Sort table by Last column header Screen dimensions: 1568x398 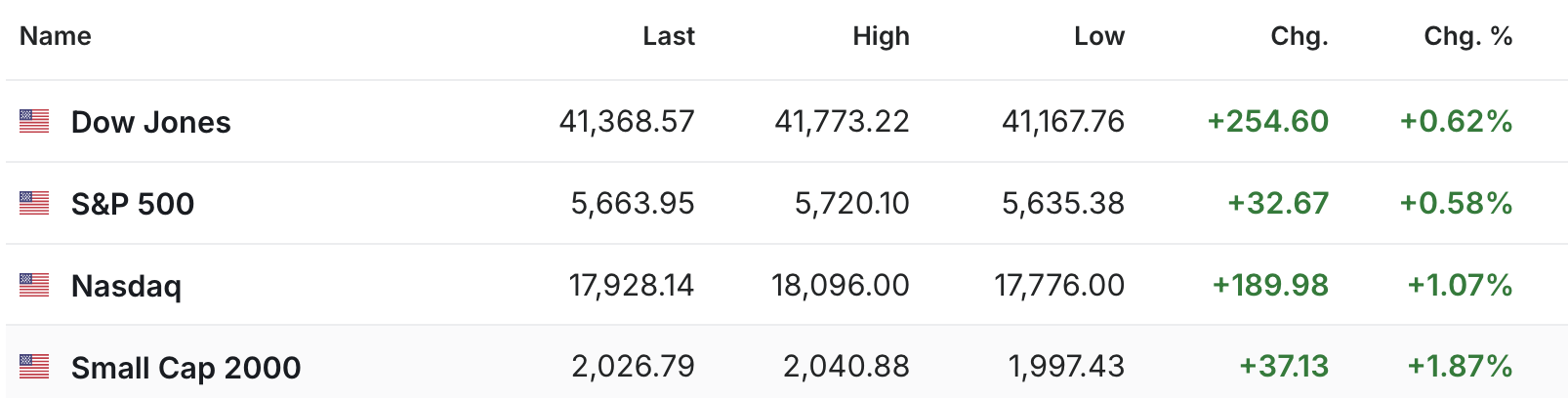coord(669,36)
